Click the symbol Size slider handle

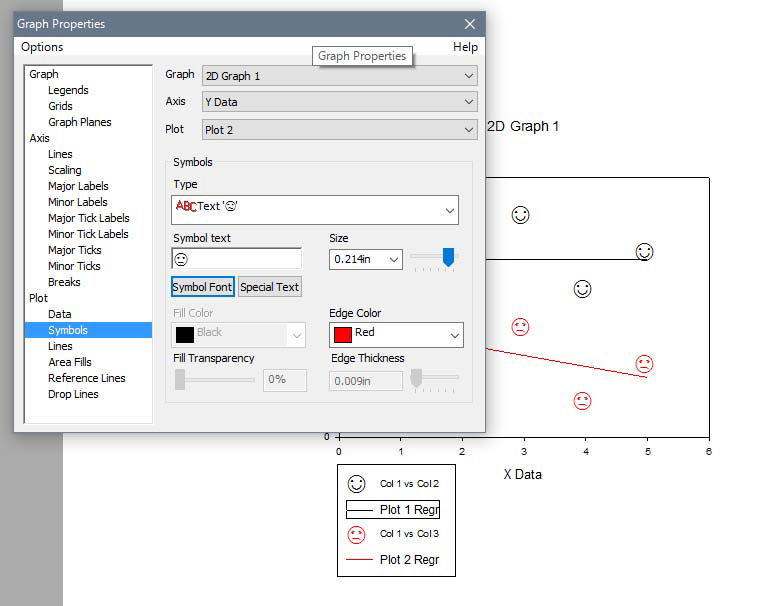point(448,258)
